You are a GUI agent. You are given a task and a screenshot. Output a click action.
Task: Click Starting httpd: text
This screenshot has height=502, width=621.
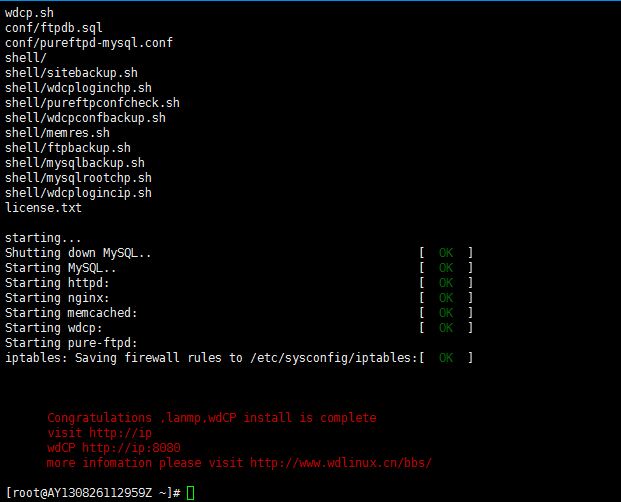tap(57, 283)
